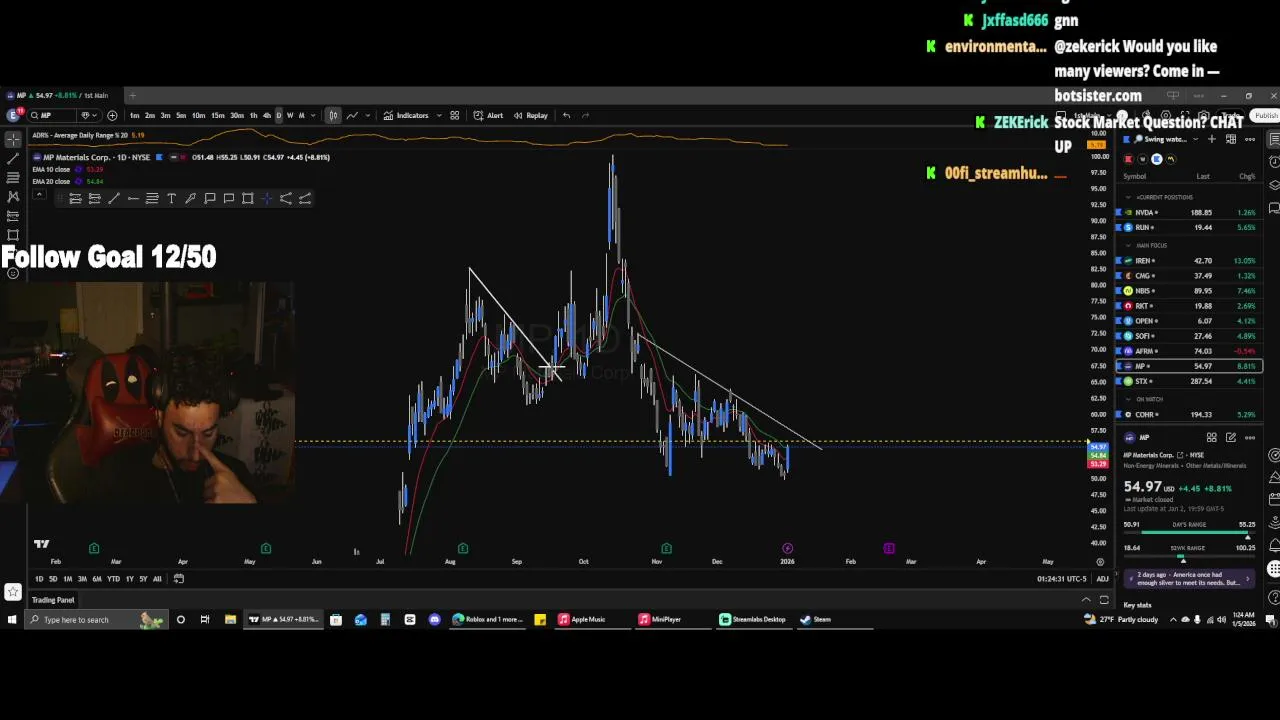
Task: Select the W weekly timeframe
Action: tap(290, 115)
